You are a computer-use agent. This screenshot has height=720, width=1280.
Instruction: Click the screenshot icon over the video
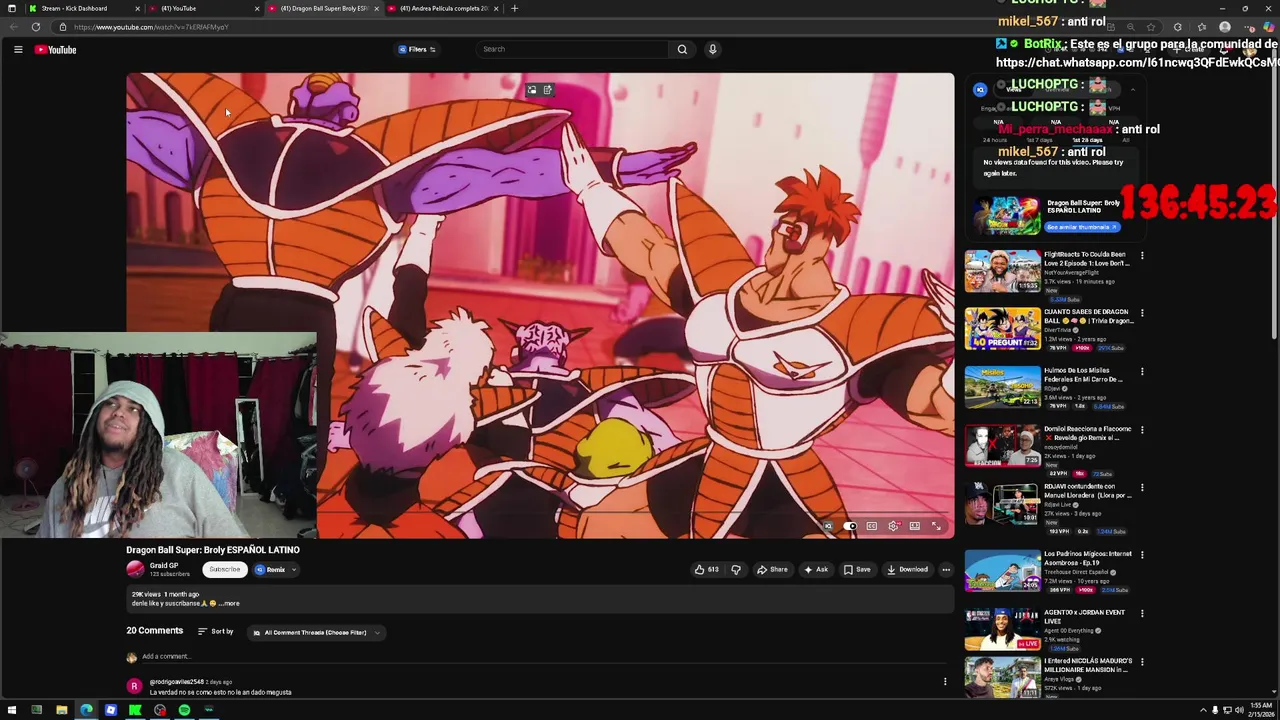(x=532, y=90)
